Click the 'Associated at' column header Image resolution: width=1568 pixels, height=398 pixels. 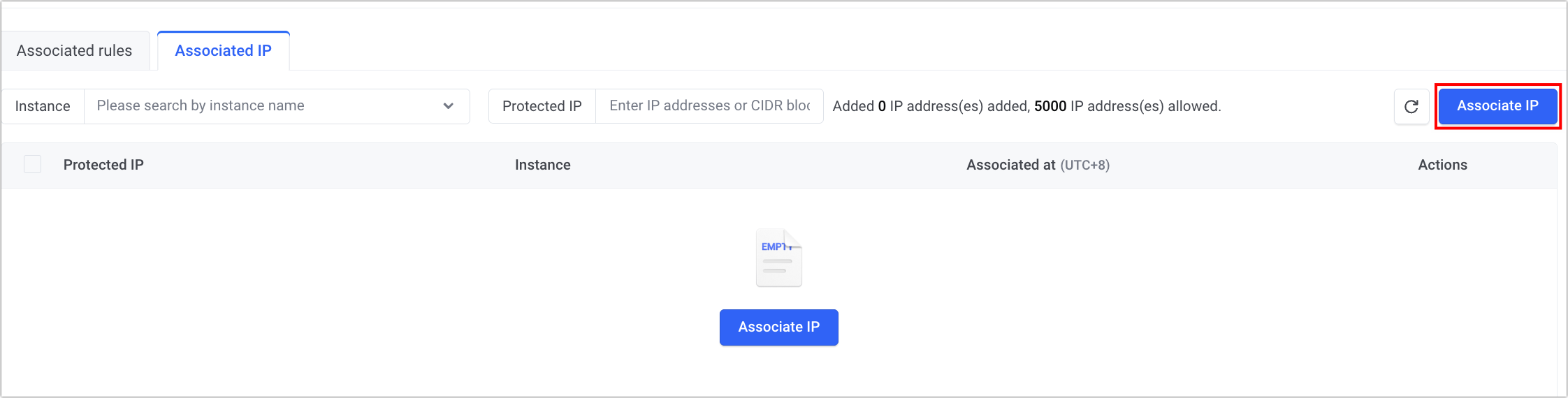tap(1010, 165)
